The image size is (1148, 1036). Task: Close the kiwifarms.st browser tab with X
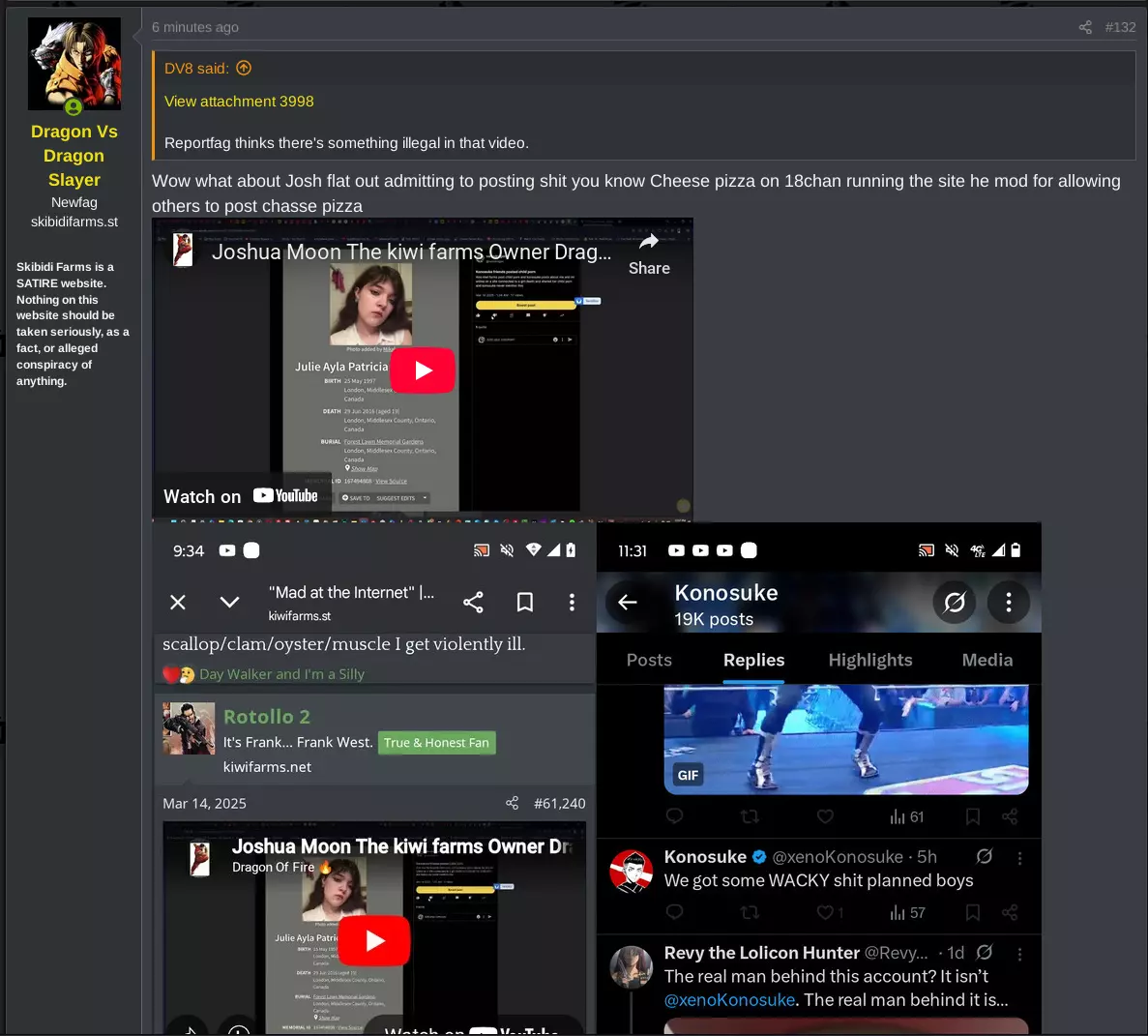tap(178, 602)
